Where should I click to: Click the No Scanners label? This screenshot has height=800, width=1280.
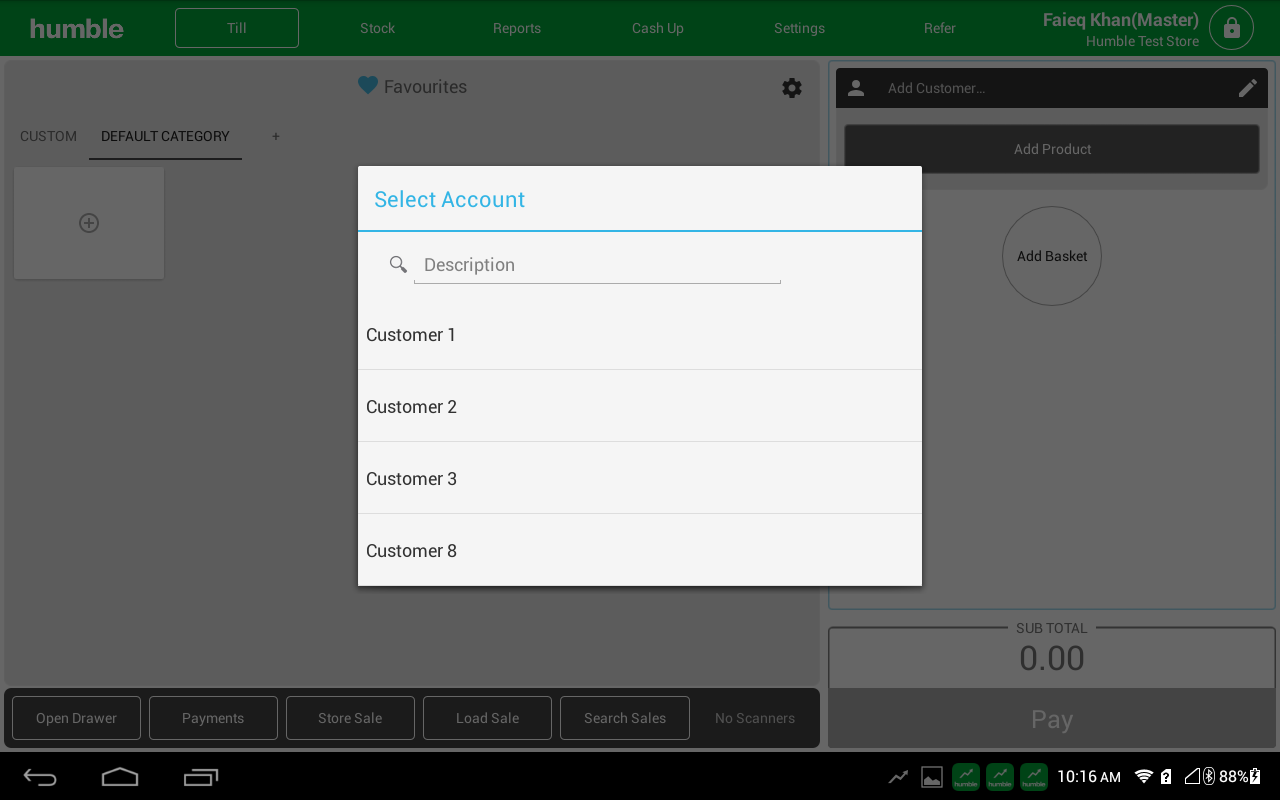[x=755, y=718]
